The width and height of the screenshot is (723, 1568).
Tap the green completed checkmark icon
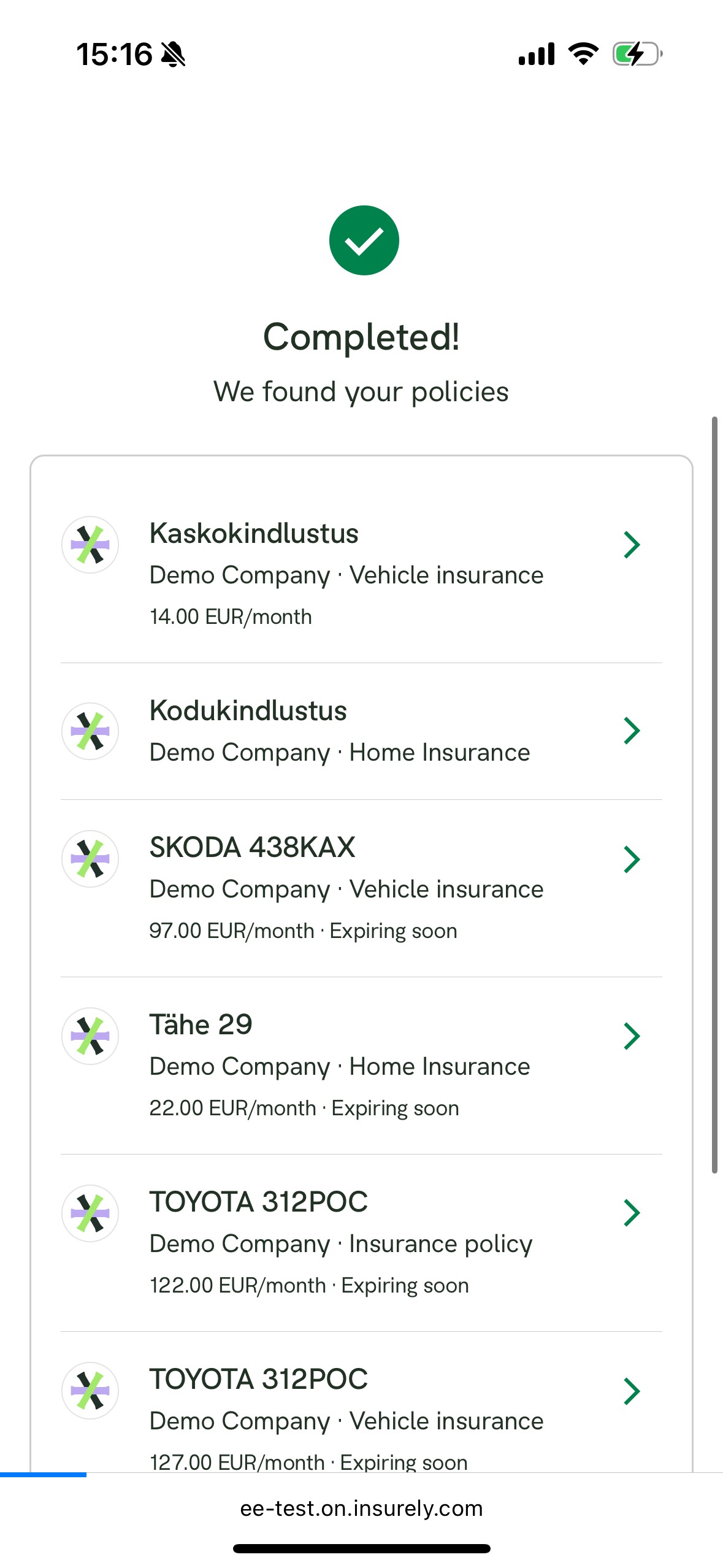364,240
